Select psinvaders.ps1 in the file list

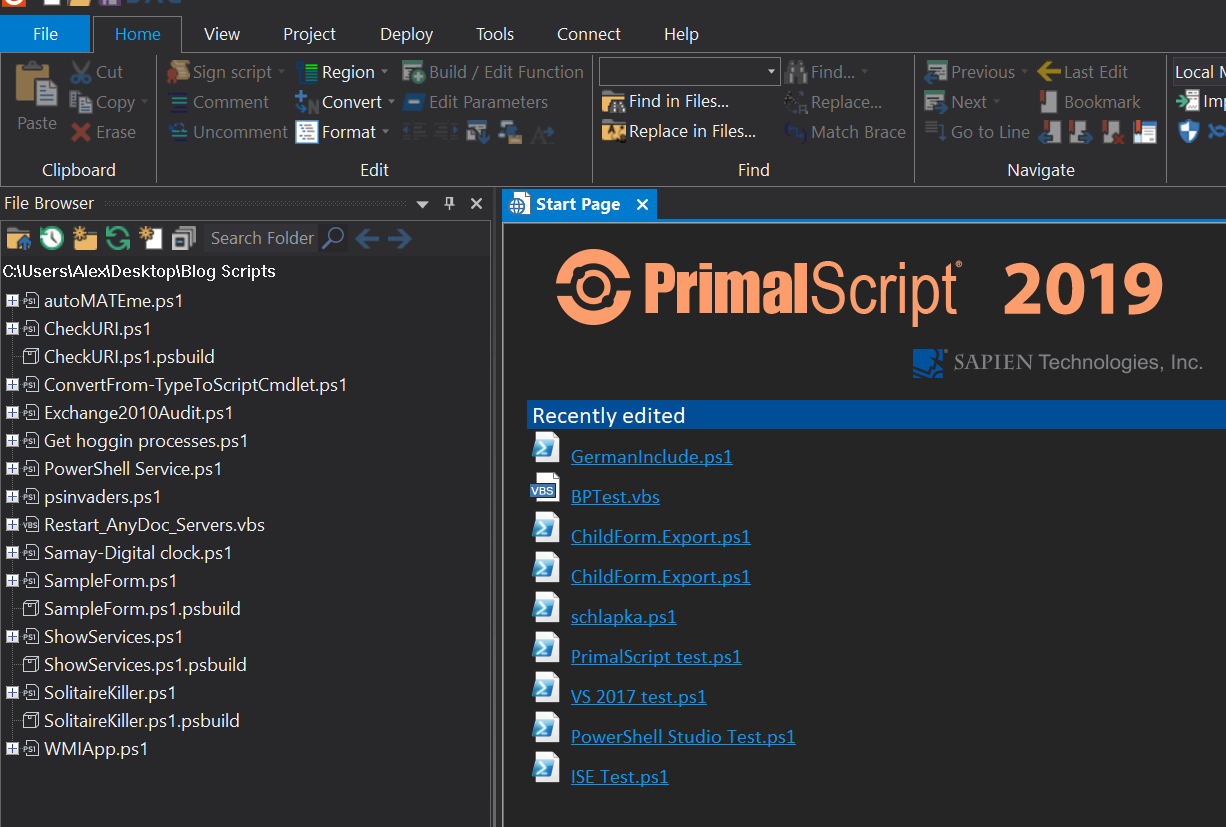click(102, 496)
